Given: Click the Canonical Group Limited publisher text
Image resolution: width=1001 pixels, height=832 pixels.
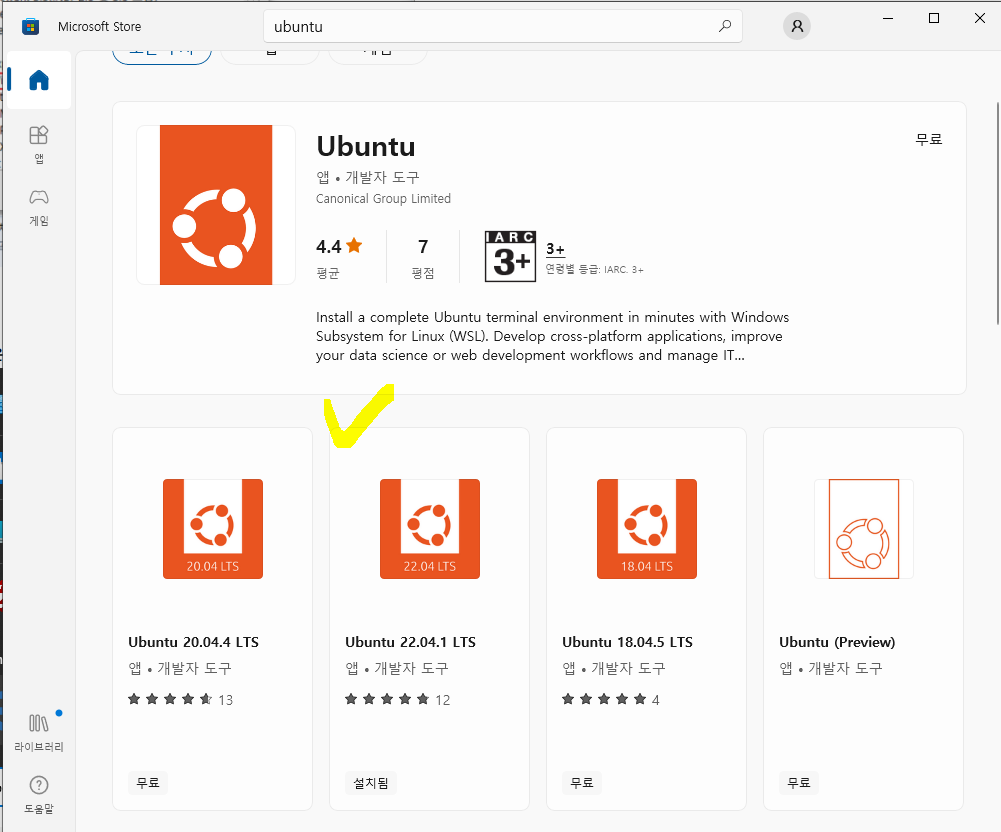Looking at the screenshot, I should 383,199.
